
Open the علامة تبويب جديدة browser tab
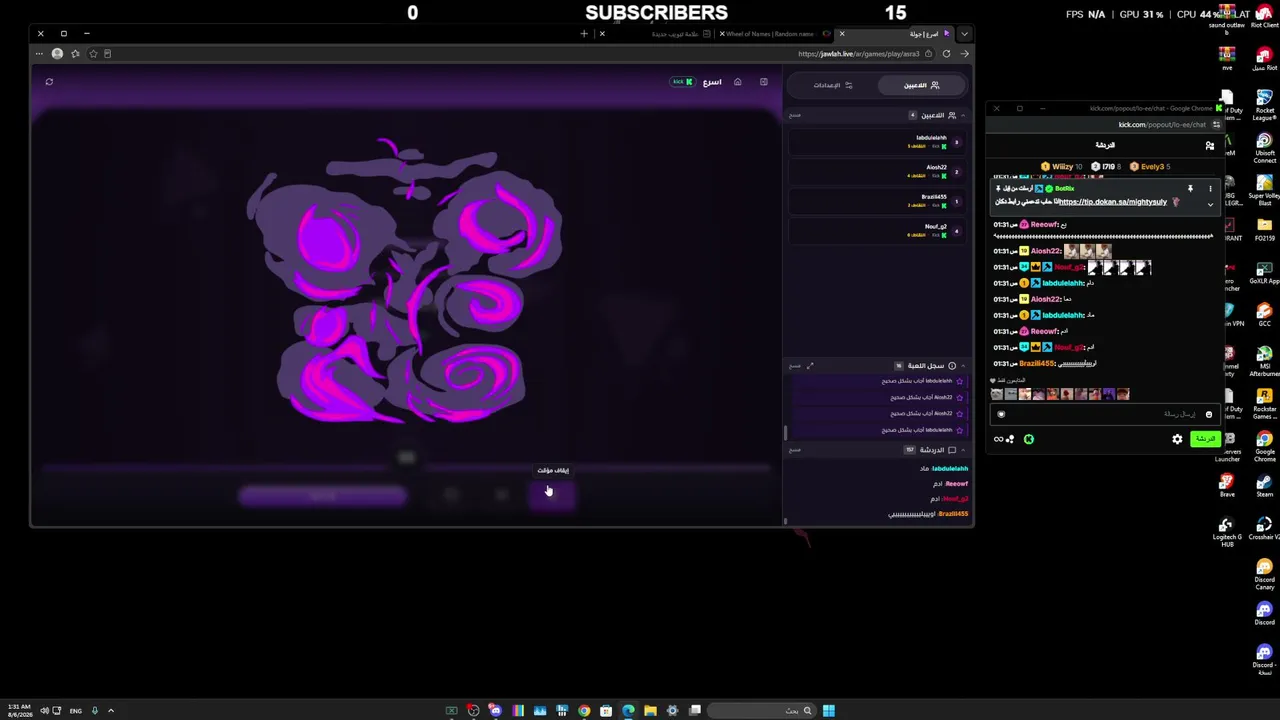655,34
